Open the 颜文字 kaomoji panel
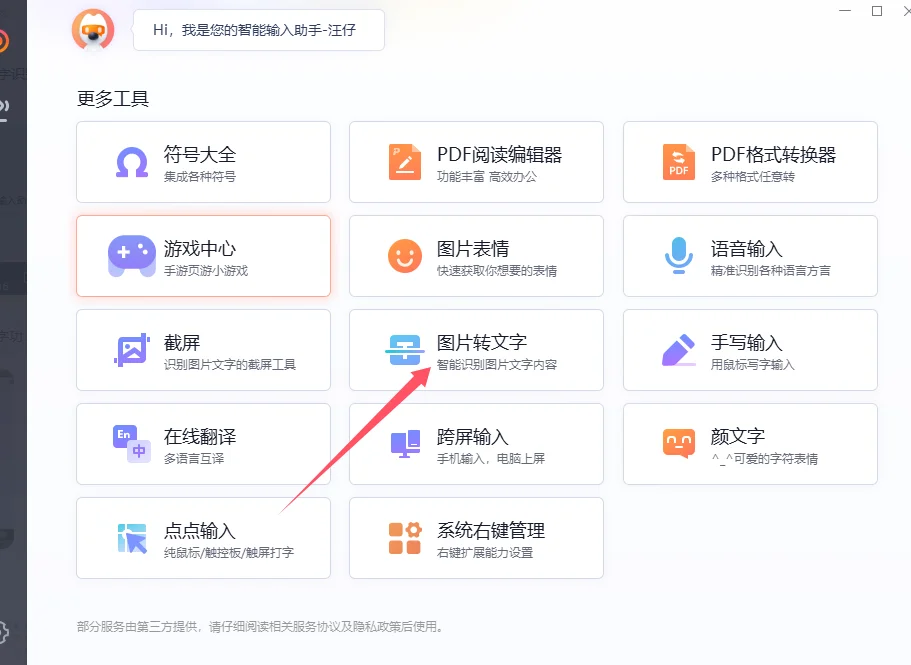The height and width of the screenshot is (665, 911). pyautogui.click(x=749, y=444)
